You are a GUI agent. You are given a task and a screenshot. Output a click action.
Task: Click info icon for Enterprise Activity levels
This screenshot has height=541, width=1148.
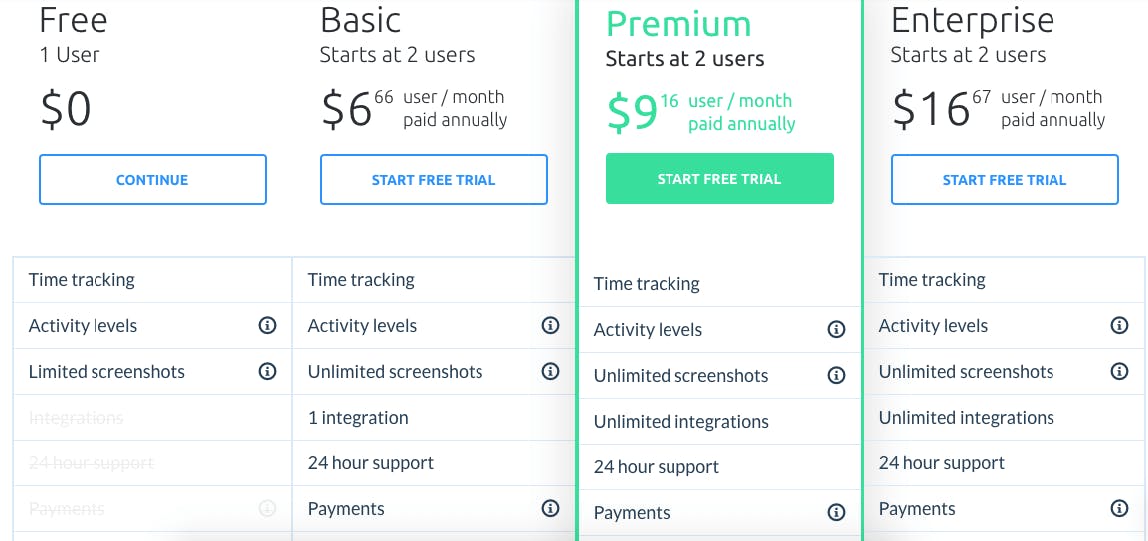click(1119, 325)
